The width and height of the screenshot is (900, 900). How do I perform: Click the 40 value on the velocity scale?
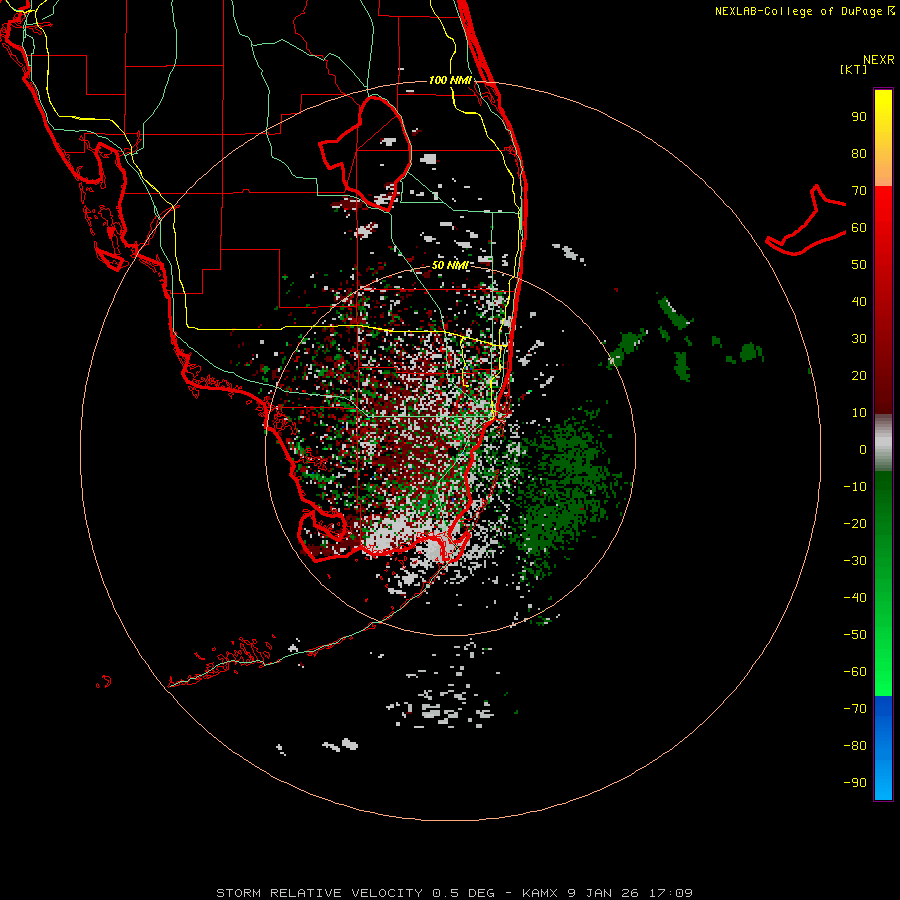point(859,301)
